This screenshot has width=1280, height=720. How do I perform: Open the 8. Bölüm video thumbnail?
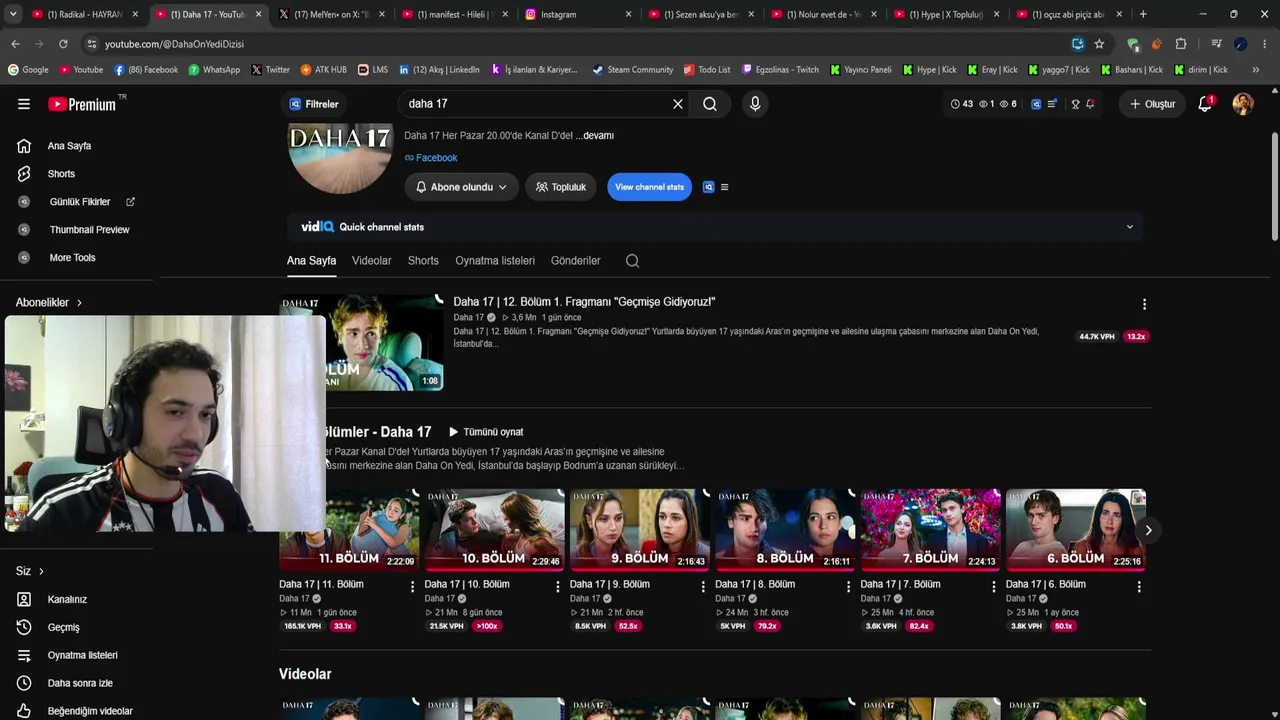785,529
